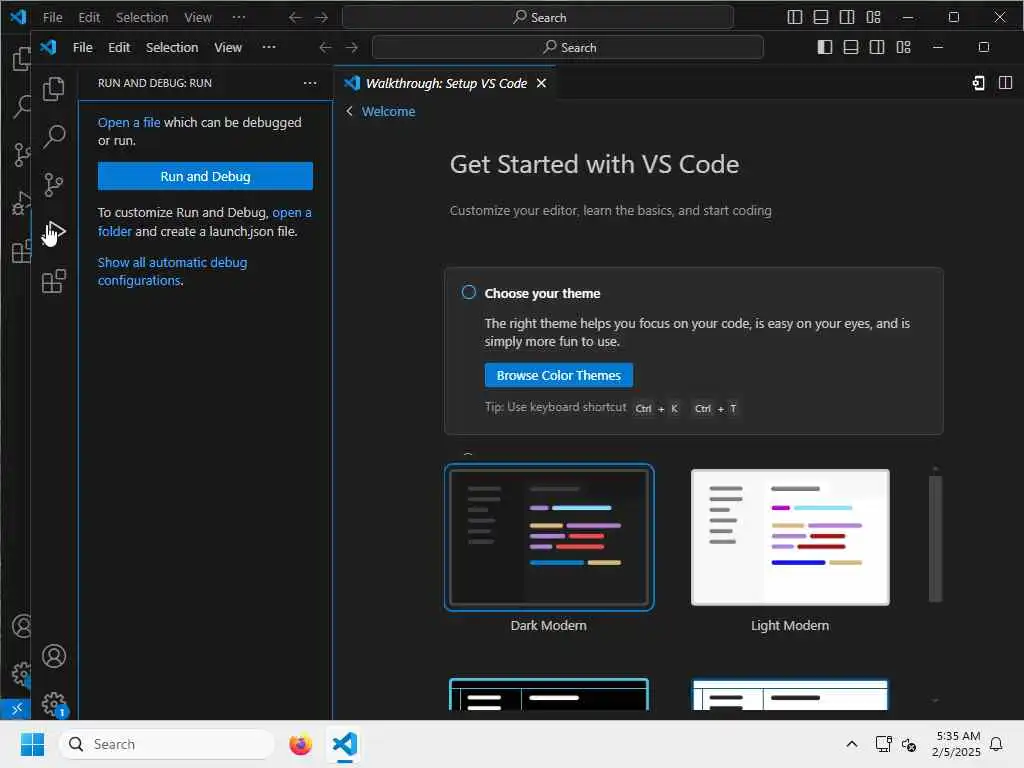
Task: Select light high contrast theme thumbnail
Action: 790,694
